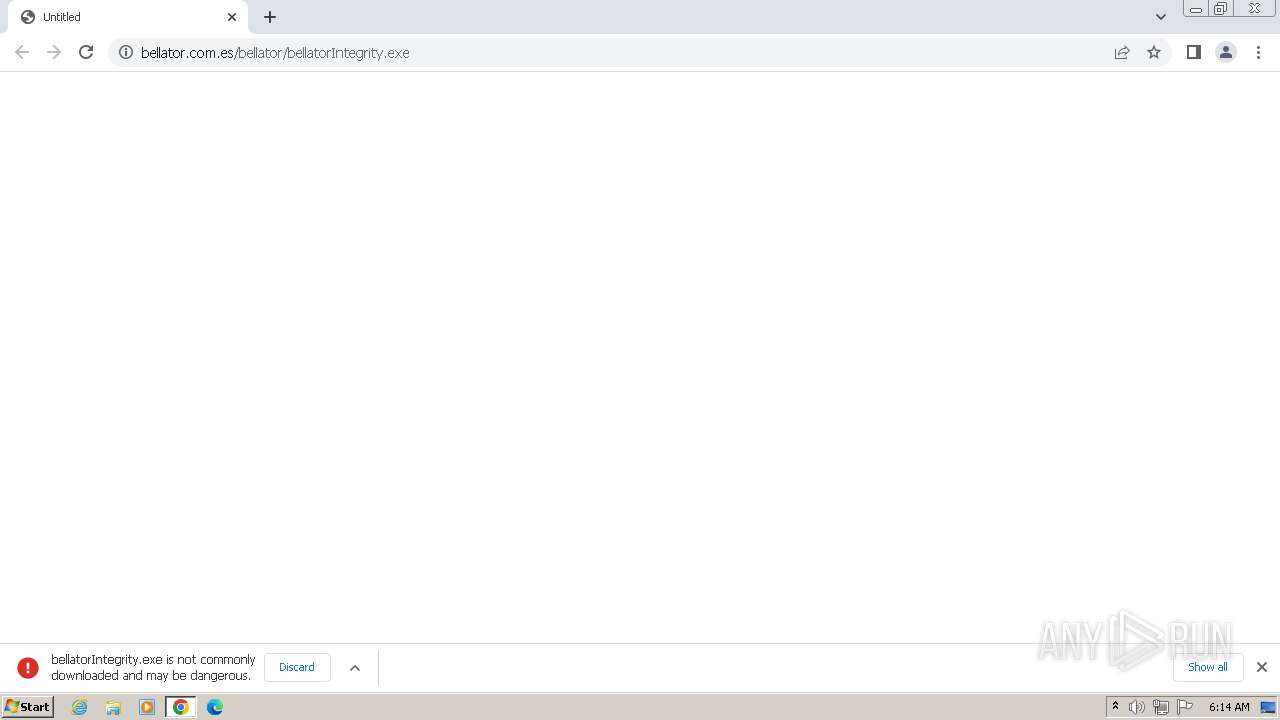Restore down the Chrome window
This screenshot has width=1280, height=720.
1221,9
